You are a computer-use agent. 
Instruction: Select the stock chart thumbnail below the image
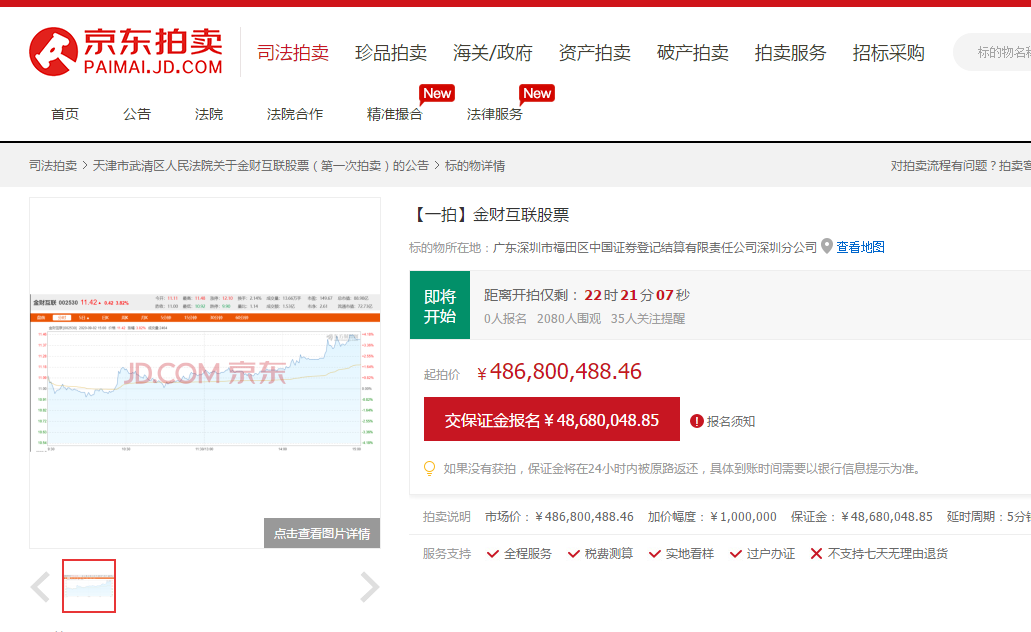click(x=88, y=586)
